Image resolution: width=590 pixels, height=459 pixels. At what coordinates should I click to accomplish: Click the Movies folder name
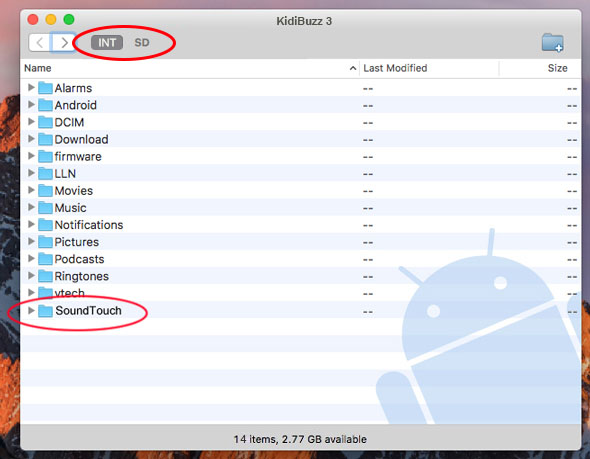pyautogui.click(x=74, y=191)
